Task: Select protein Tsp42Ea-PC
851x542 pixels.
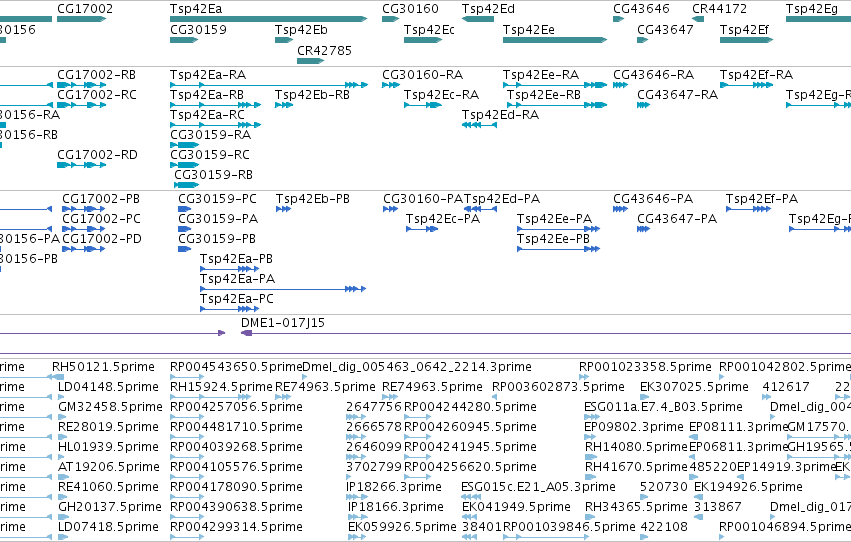Action: pyautogui.click(x=237, y=299)
